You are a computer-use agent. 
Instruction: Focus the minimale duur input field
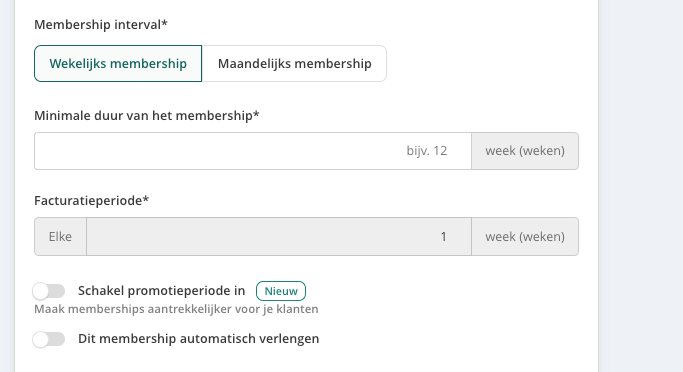(x=253, y=151)
